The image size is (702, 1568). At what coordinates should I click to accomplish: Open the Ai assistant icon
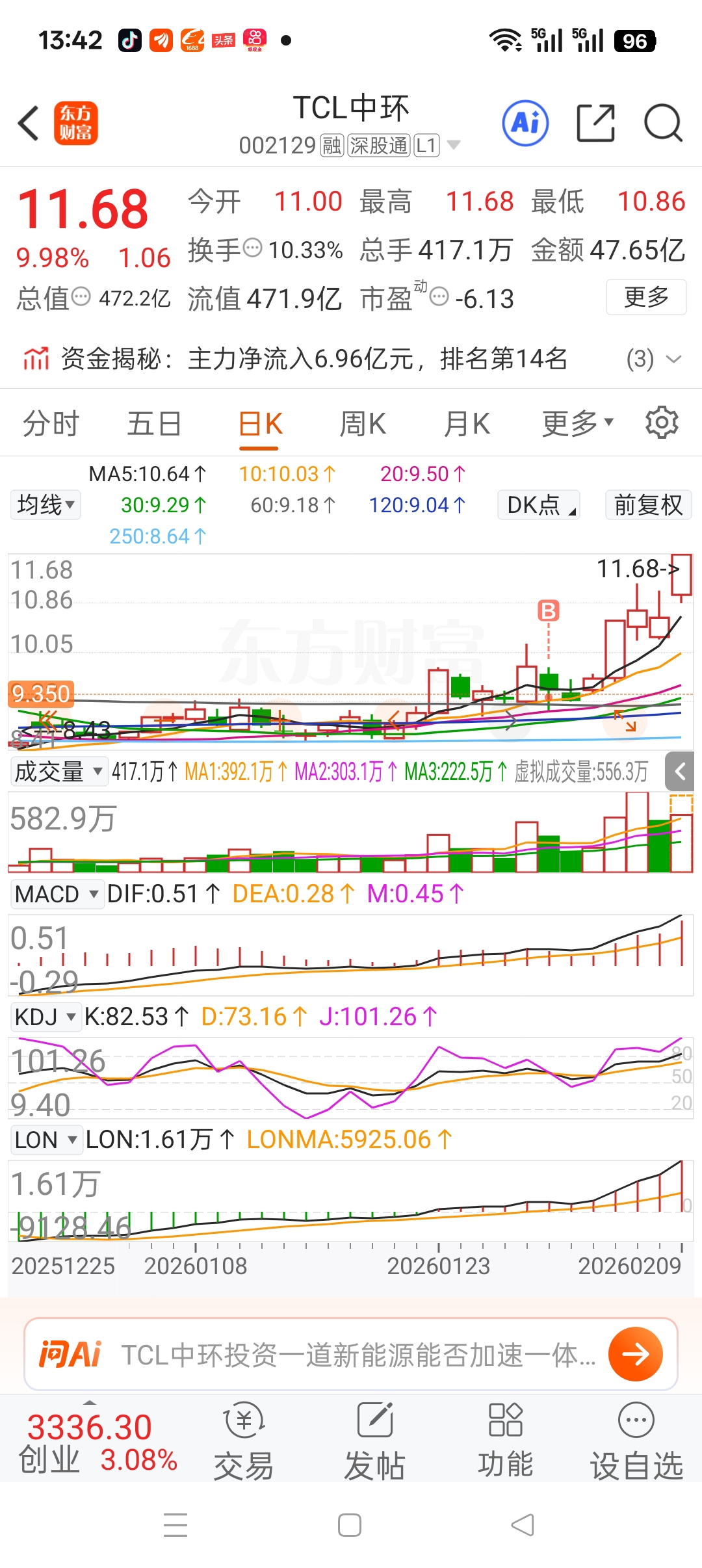coord(525,123)
